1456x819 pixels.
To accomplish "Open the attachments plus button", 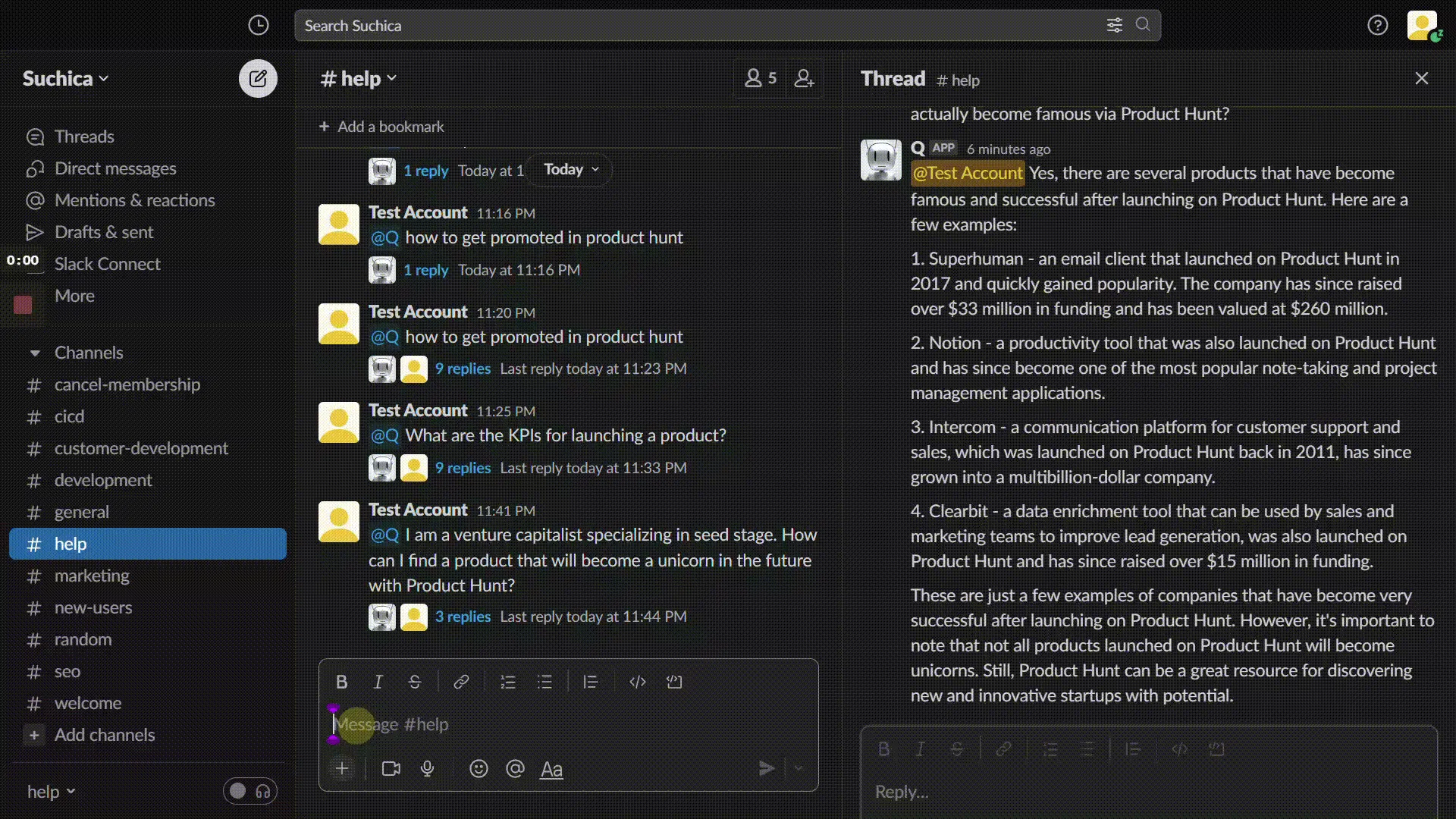I will tap(343, 769).
